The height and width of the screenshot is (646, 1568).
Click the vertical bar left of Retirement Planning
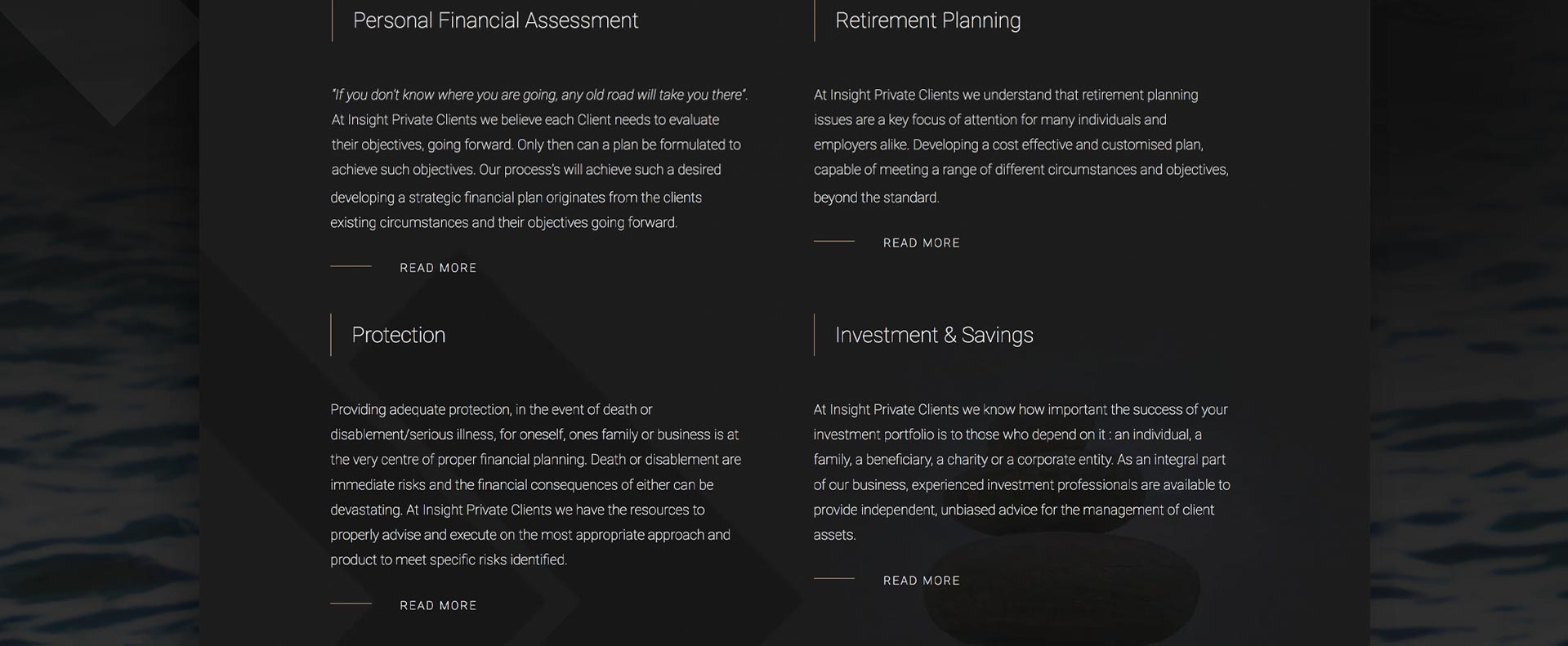click(815, 20)
